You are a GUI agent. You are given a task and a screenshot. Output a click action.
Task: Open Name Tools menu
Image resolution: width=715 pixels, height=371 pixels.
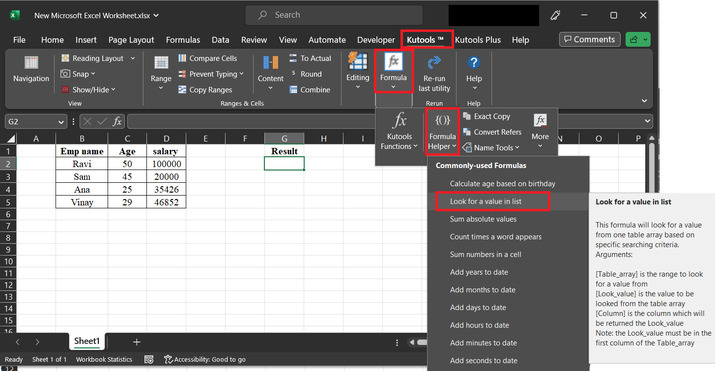point(491,148)
